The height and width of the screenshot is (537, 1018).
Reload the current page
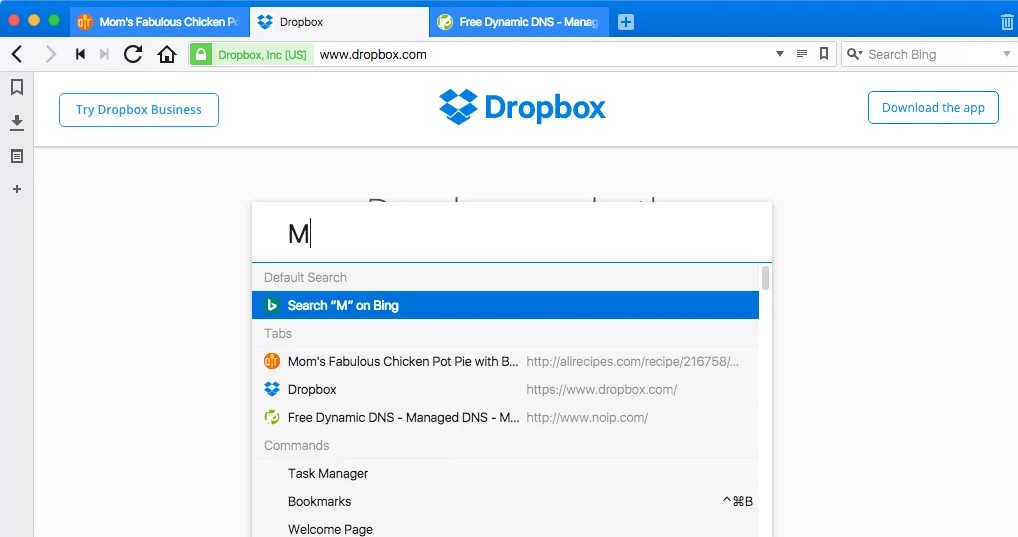point(133,55)
